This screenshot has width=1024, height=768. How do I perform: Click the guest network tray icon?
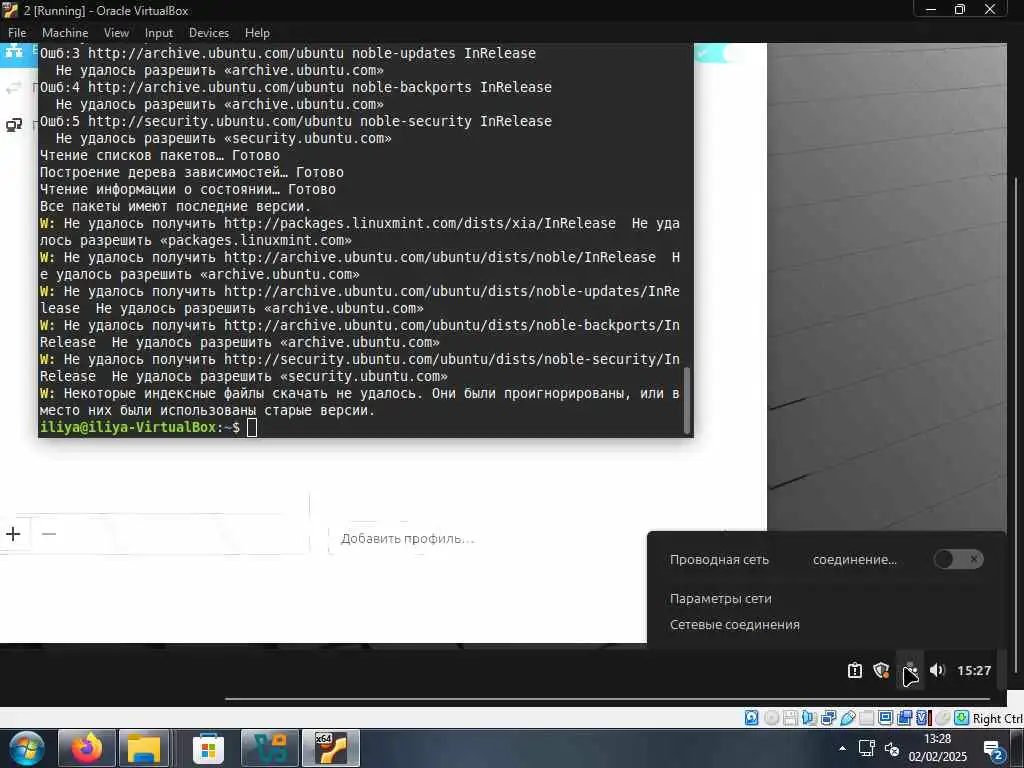(910, 671)
